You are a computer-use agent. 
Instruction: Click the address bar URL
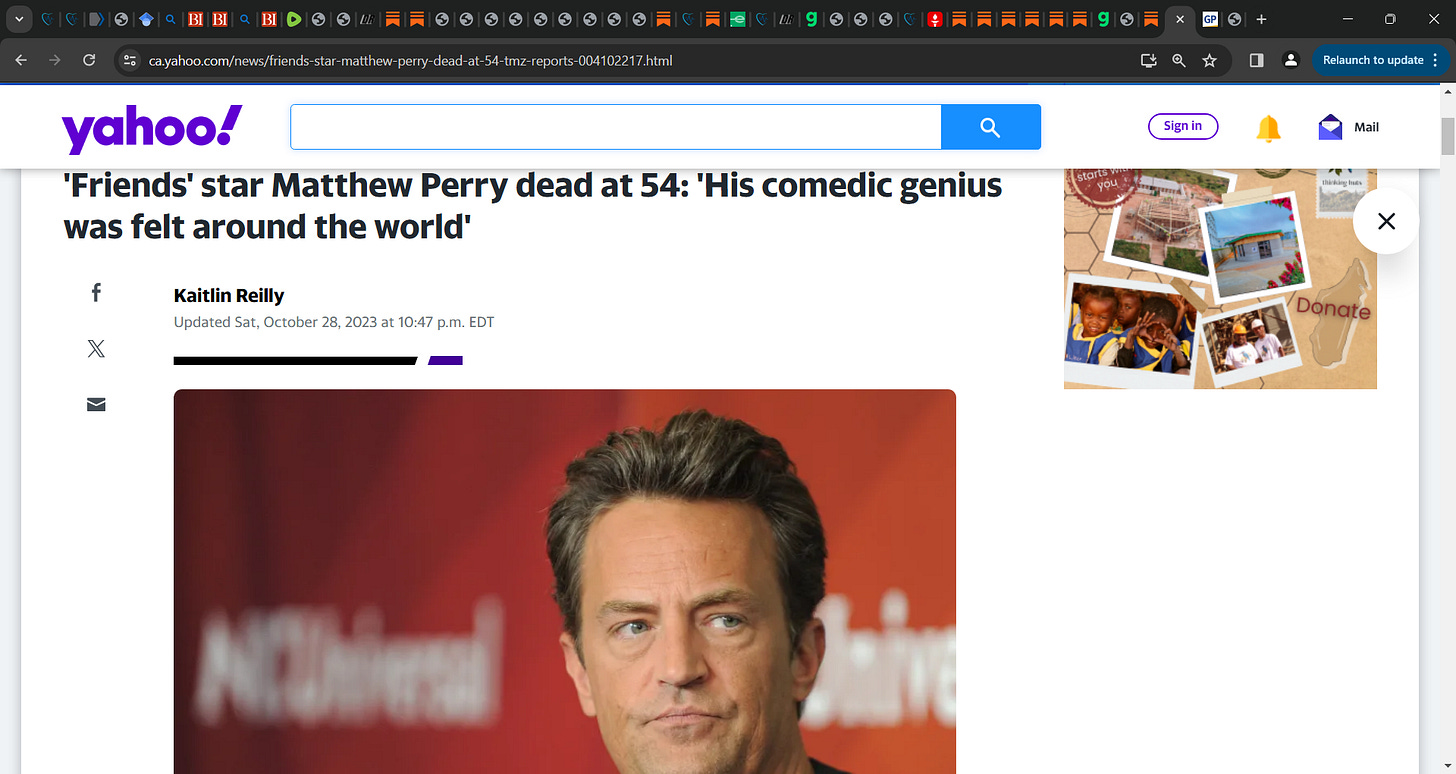point(410,61)
